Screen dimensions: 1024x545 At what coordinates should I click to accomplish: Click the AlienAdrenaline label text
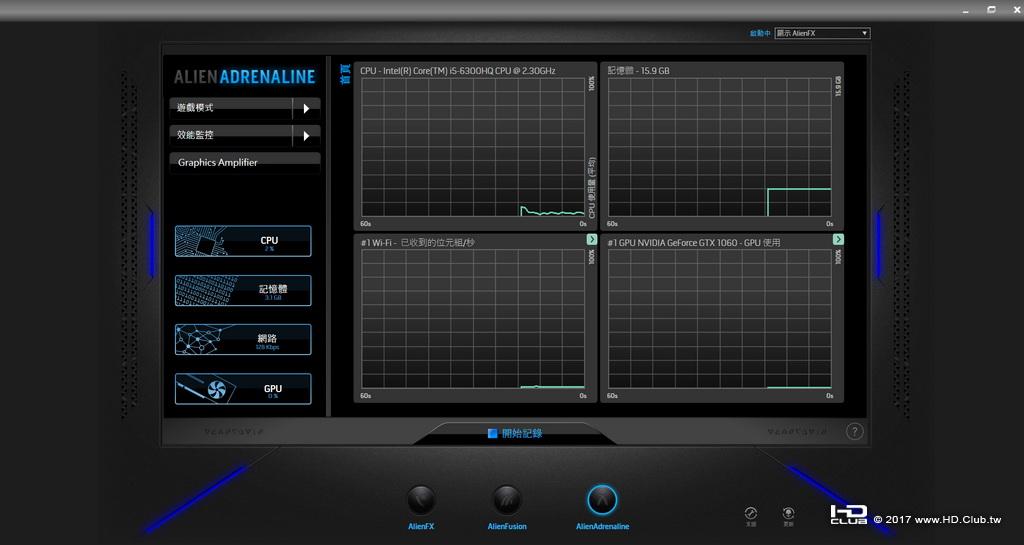[x=602, y=526]
